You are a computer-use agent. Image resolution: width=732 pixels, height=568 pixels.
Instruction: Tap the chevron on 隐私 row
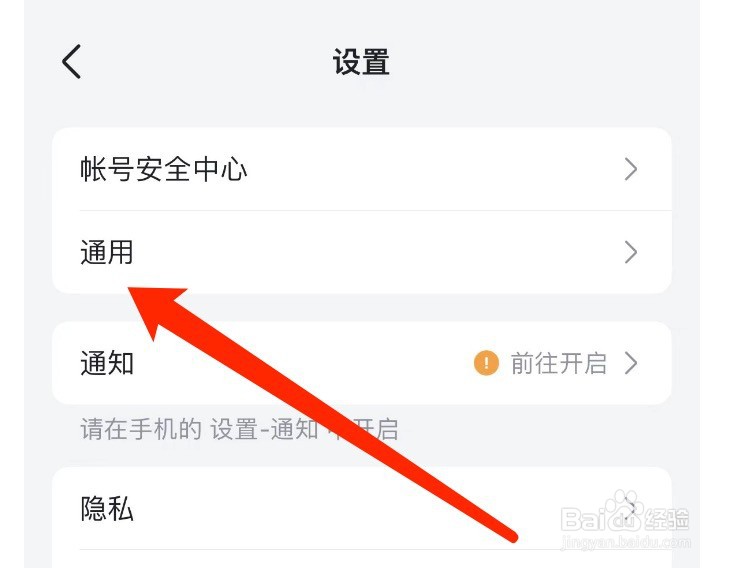631,508
